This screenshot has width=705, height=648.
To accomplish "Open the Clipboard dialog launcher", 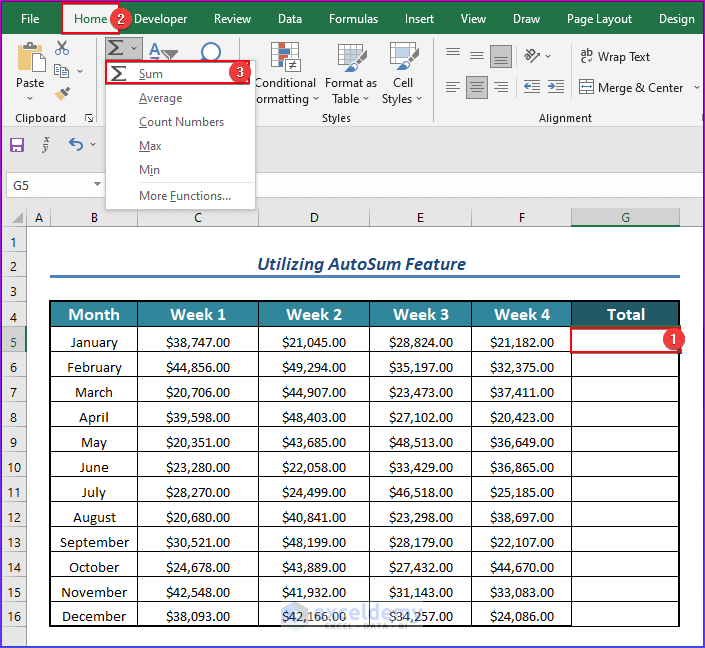I will [89, 118].
